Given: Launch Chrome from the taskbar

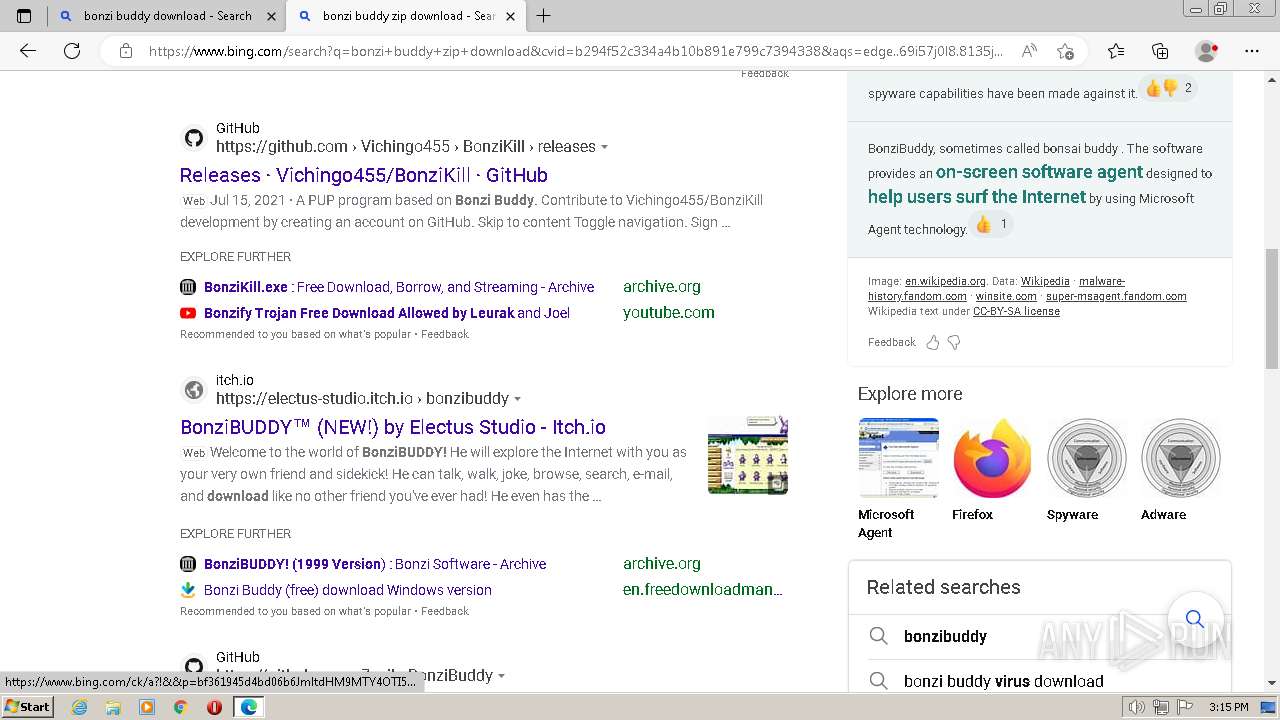Looking at the screenshot, I should pos(180,707).
